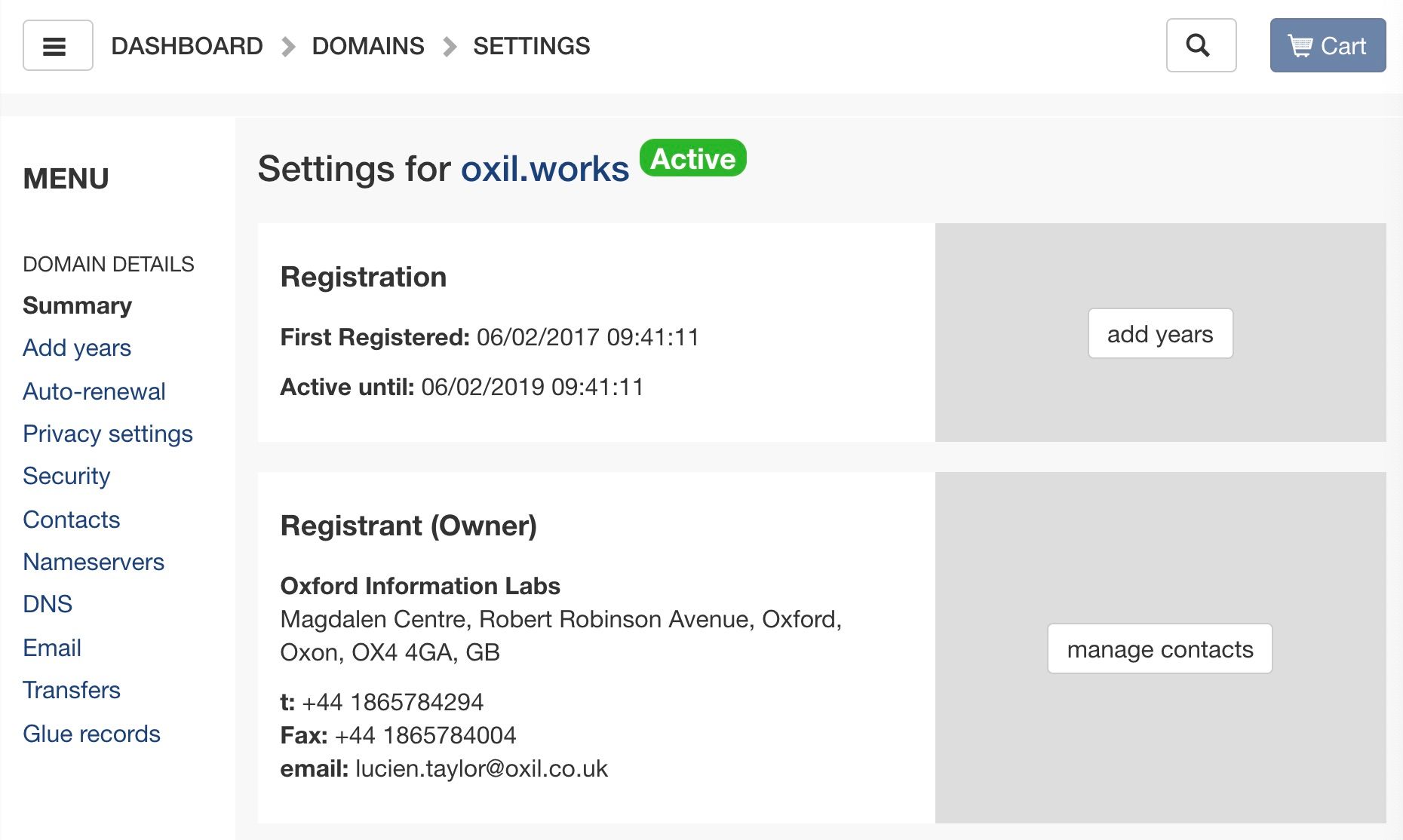1403x840 pixels.
Task: Open Glue records page
Action: pyautogui.click(x=91, y=734)
